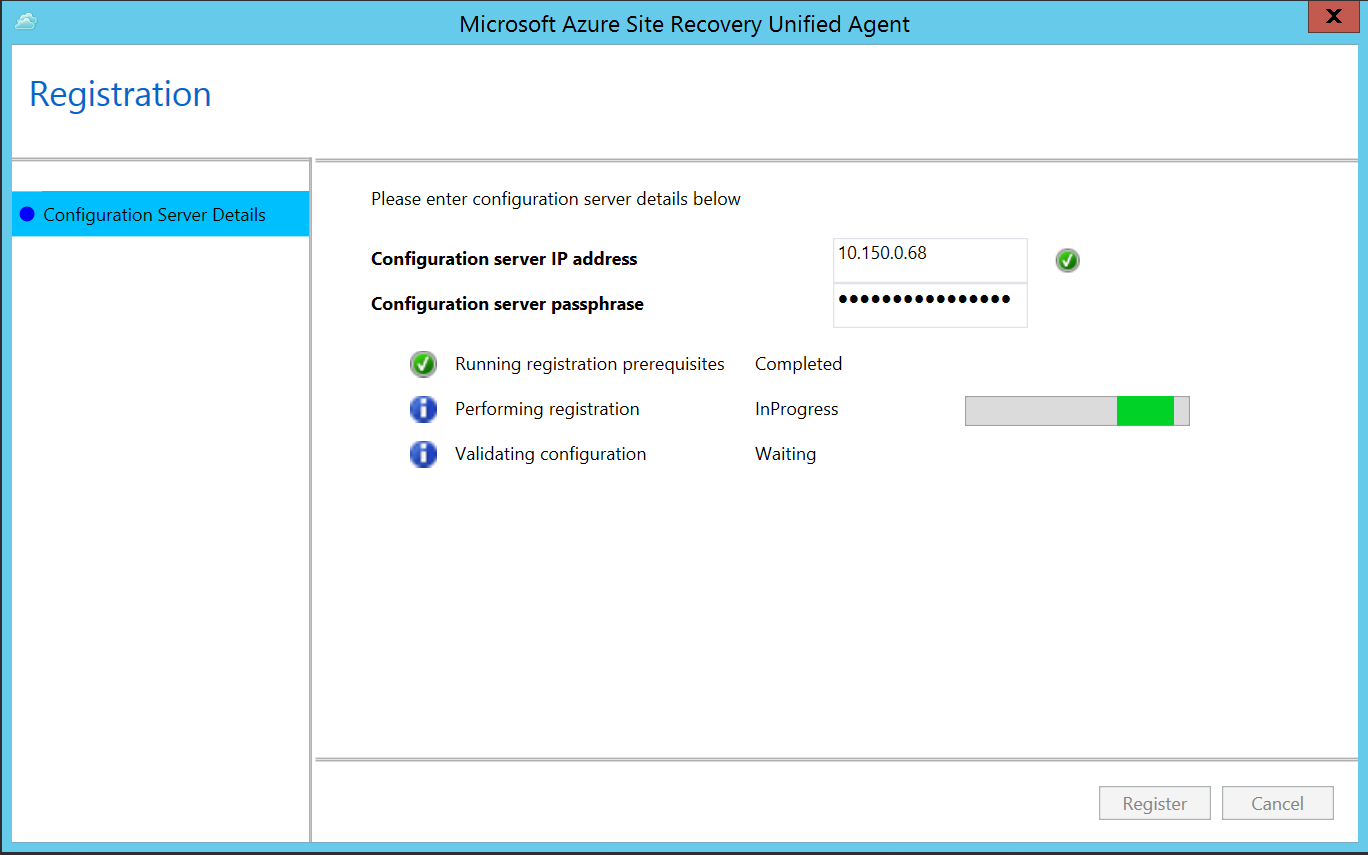Click 'Running registration prerequisites' text

(x=590, y=364)
